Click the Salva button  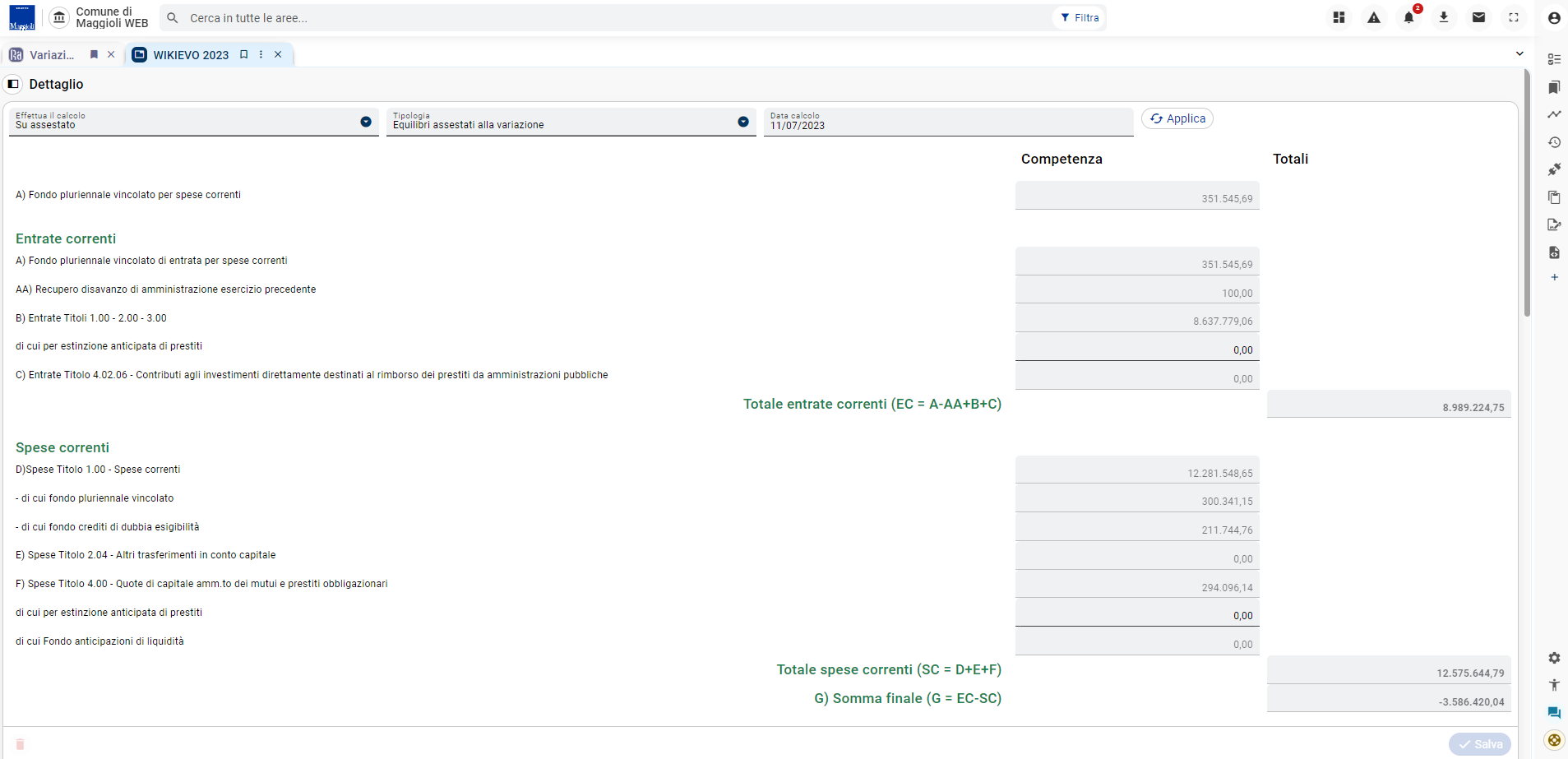click(x=1480, y=744)
